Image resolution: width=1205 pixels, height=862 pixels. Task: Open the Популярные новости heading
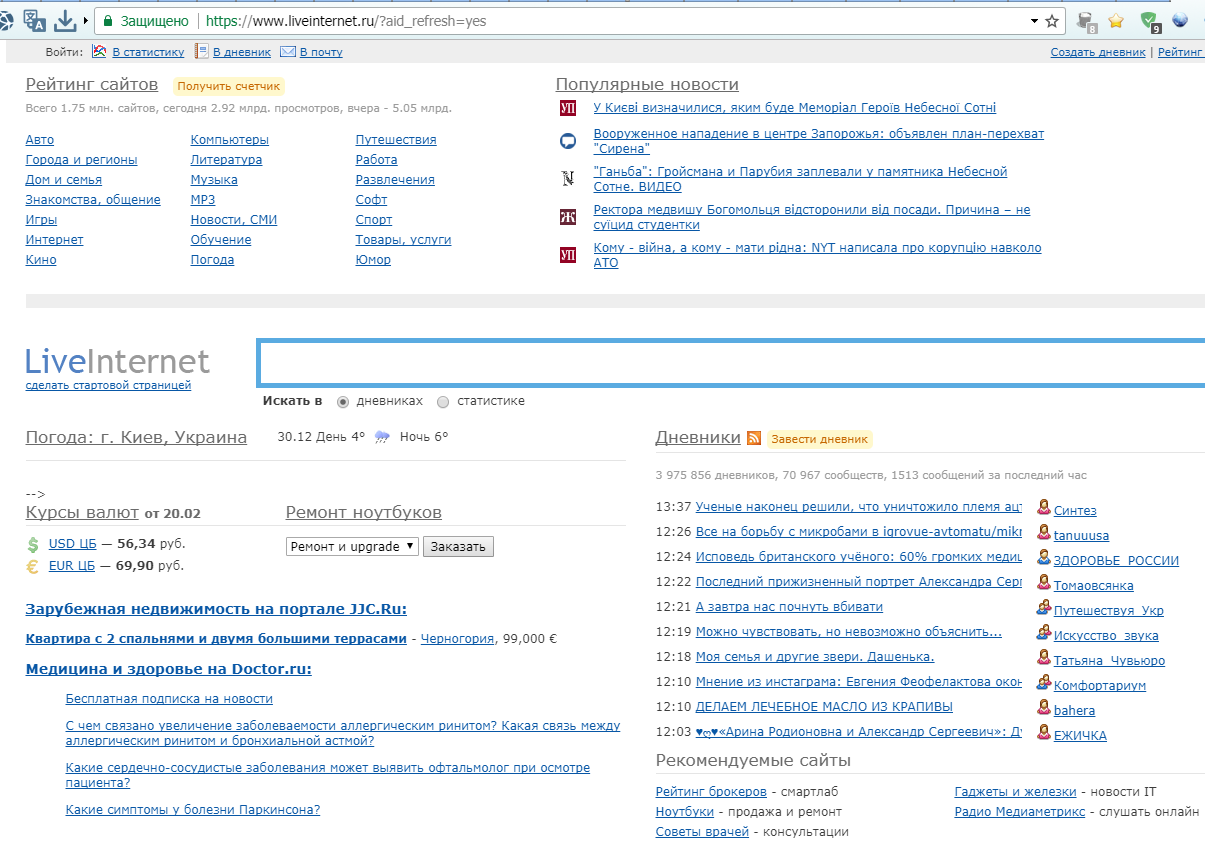[647, 85]
